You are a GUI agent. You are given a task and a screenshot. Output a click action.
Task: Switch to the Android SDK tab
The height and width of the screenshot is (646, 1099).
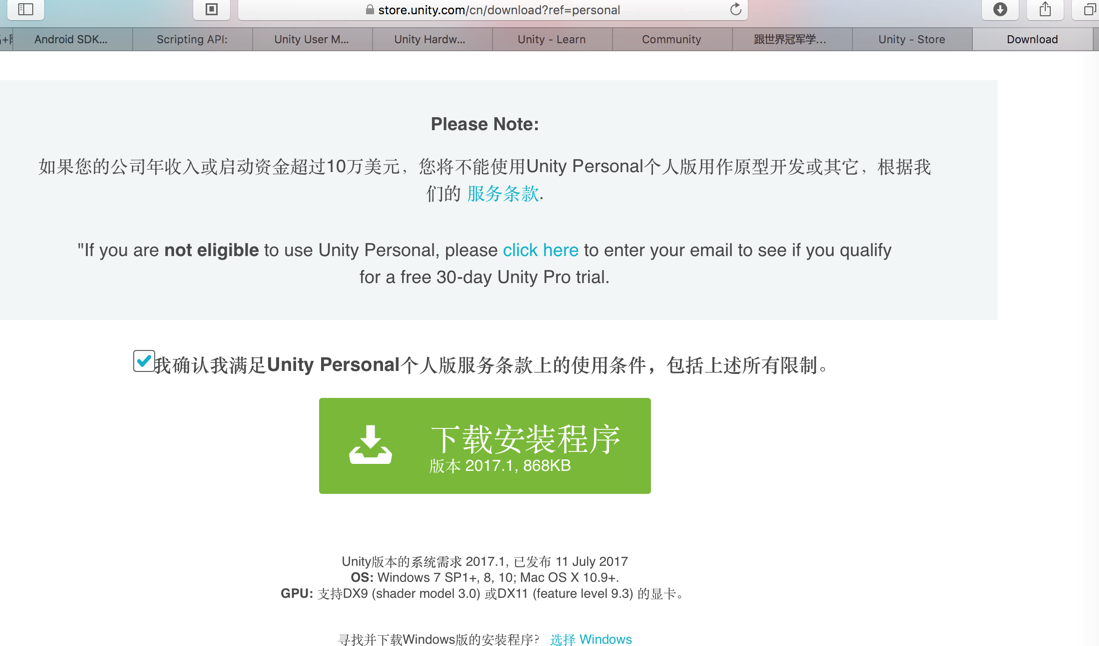tap(71, 39)
